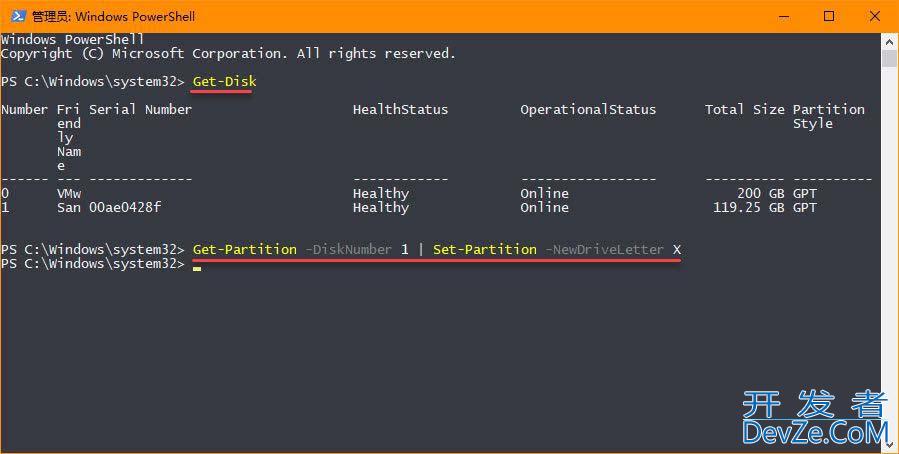Close the PowerShell window
The width and height of the screenshot is (899, 454).
click(874, 16)
